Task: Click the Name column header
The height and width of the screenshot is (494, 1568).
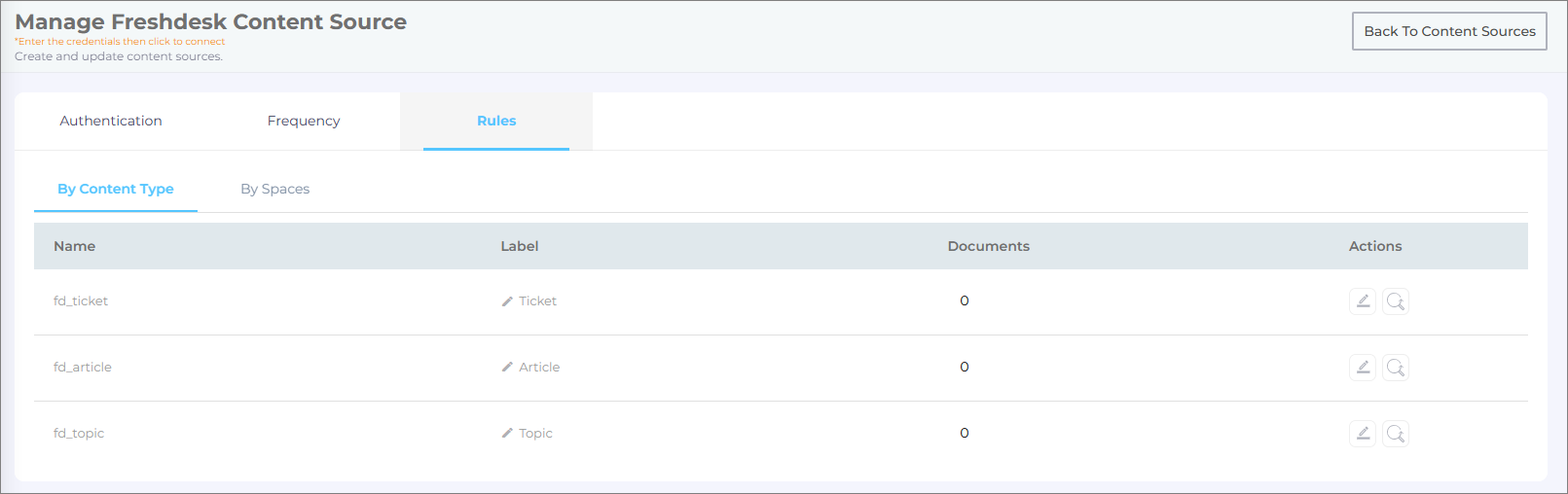Action: click(75, 247)
